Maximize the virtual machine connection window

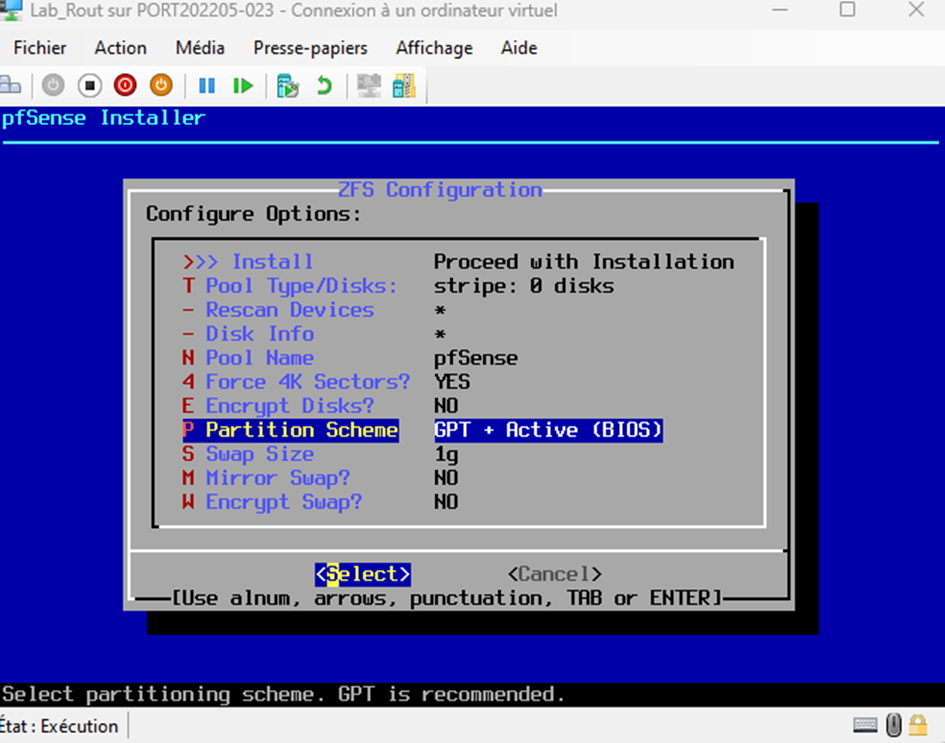[847, 10]
